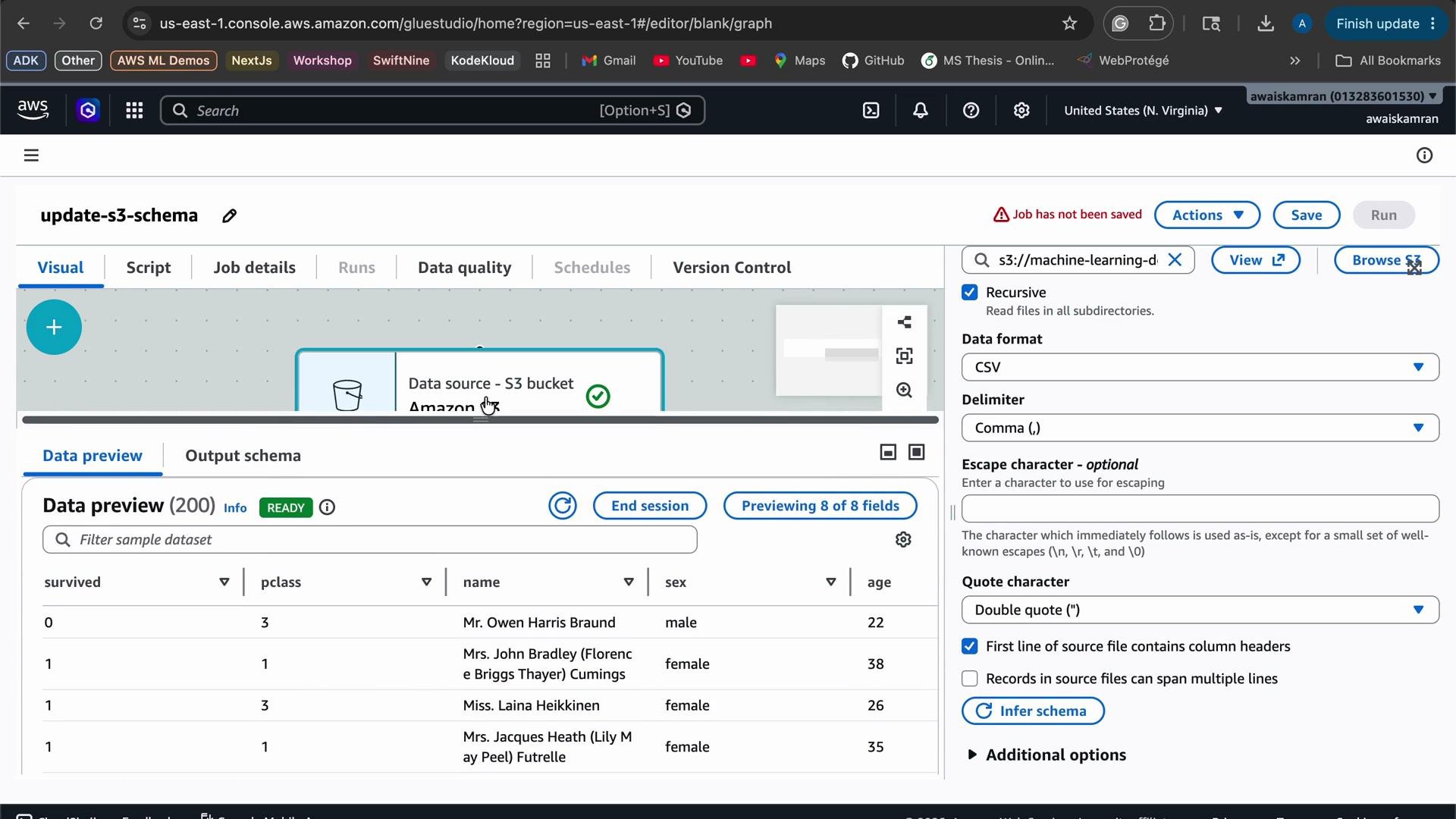The image size is (1456, 819).
Task: Click the Escape character input field
Action: point(1200,508)
